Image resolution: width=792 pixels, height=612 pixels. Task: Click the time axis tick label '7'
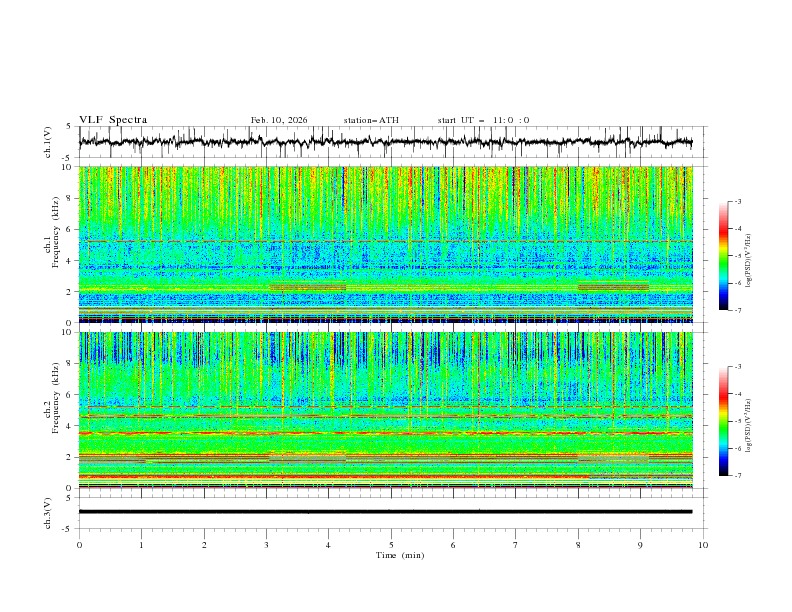point(516,545)
